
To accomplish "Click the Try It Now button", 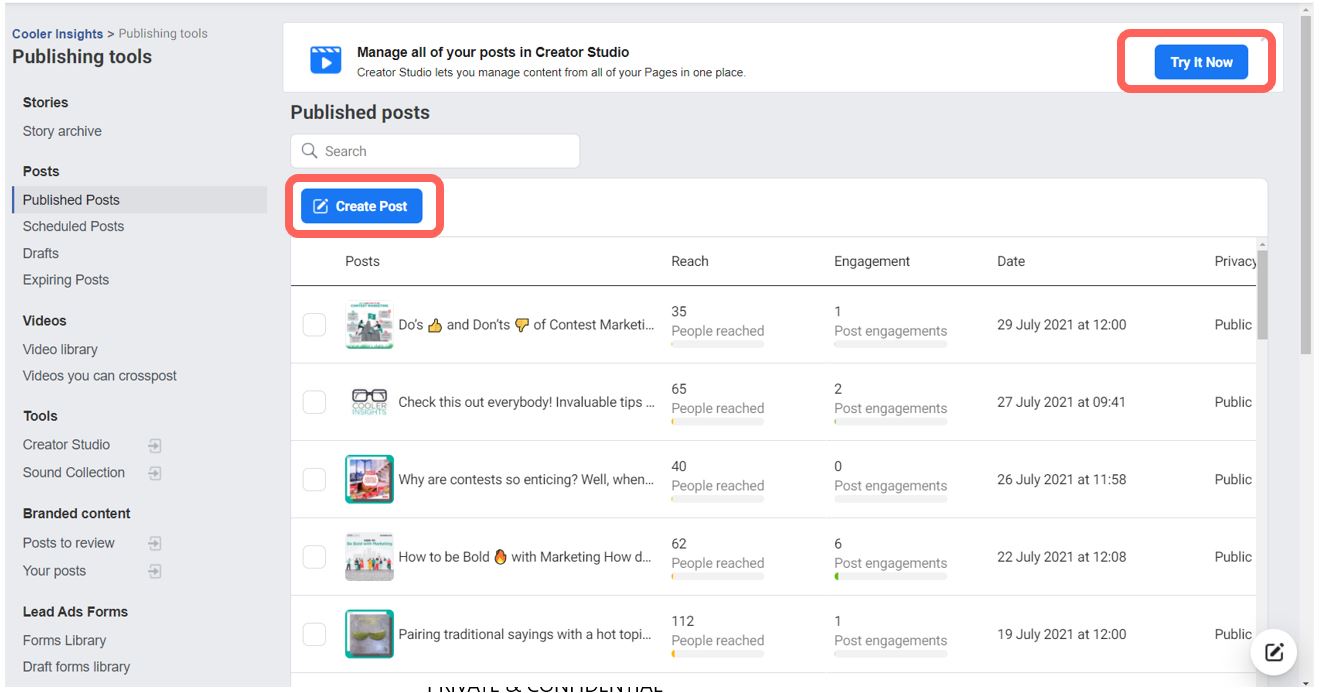I will click(1201, 62).
